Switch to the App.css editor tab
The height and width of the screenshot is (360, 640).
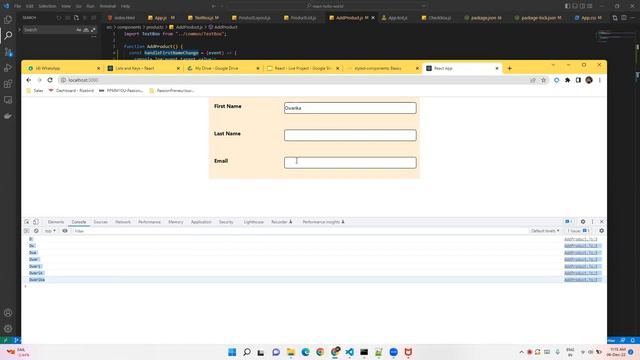click(588, 18)
